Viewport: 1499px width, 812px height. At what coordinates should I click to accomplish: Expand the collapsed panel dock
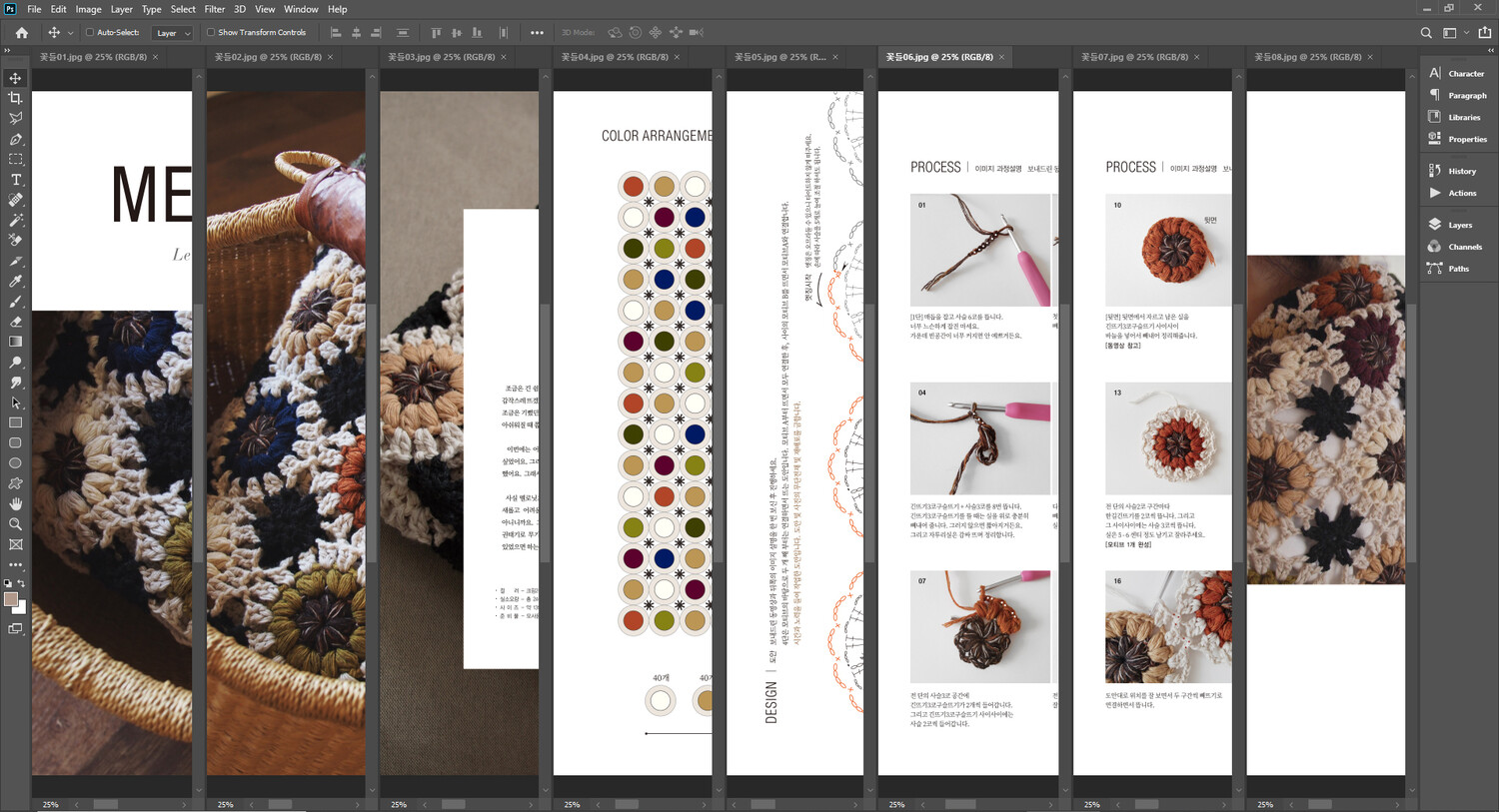pos(1490,50)
